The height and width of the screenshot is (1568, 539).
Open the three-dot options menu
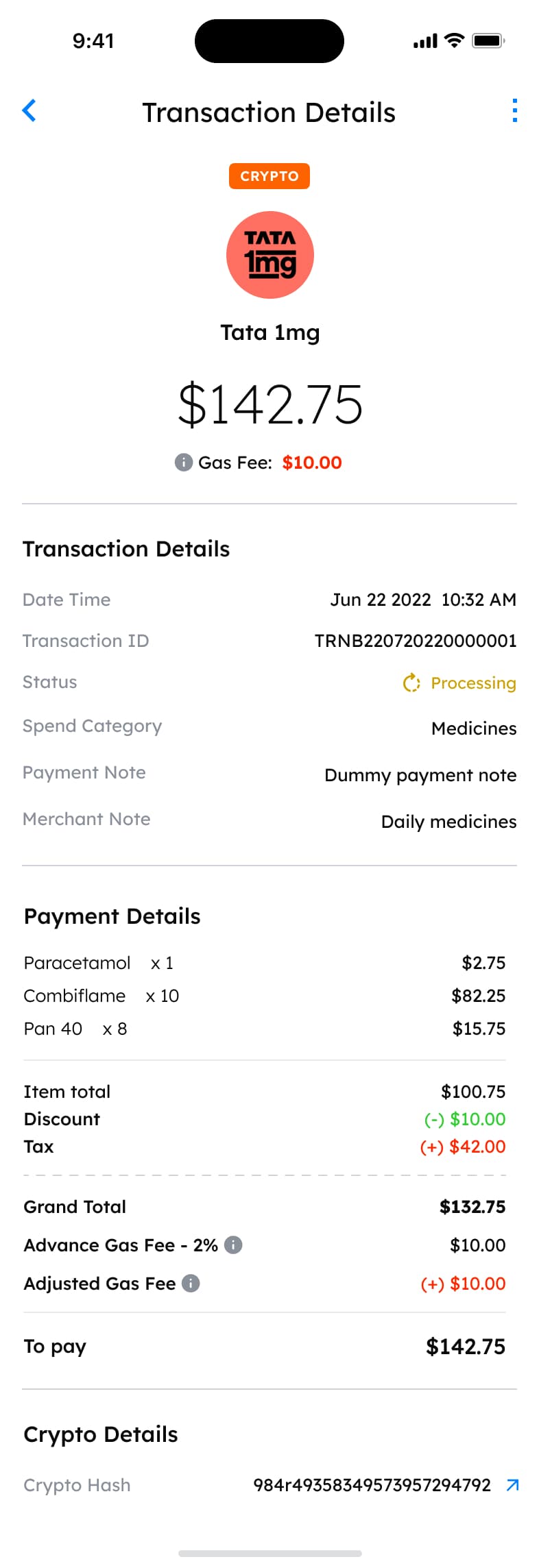[514, 110]
